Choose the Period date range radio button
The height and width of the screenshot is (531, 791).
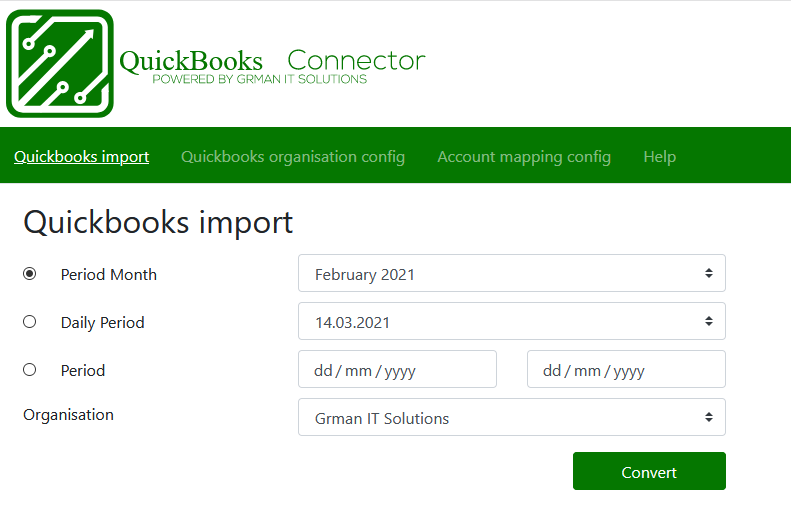pyautogui.click(x=30, y=370)
